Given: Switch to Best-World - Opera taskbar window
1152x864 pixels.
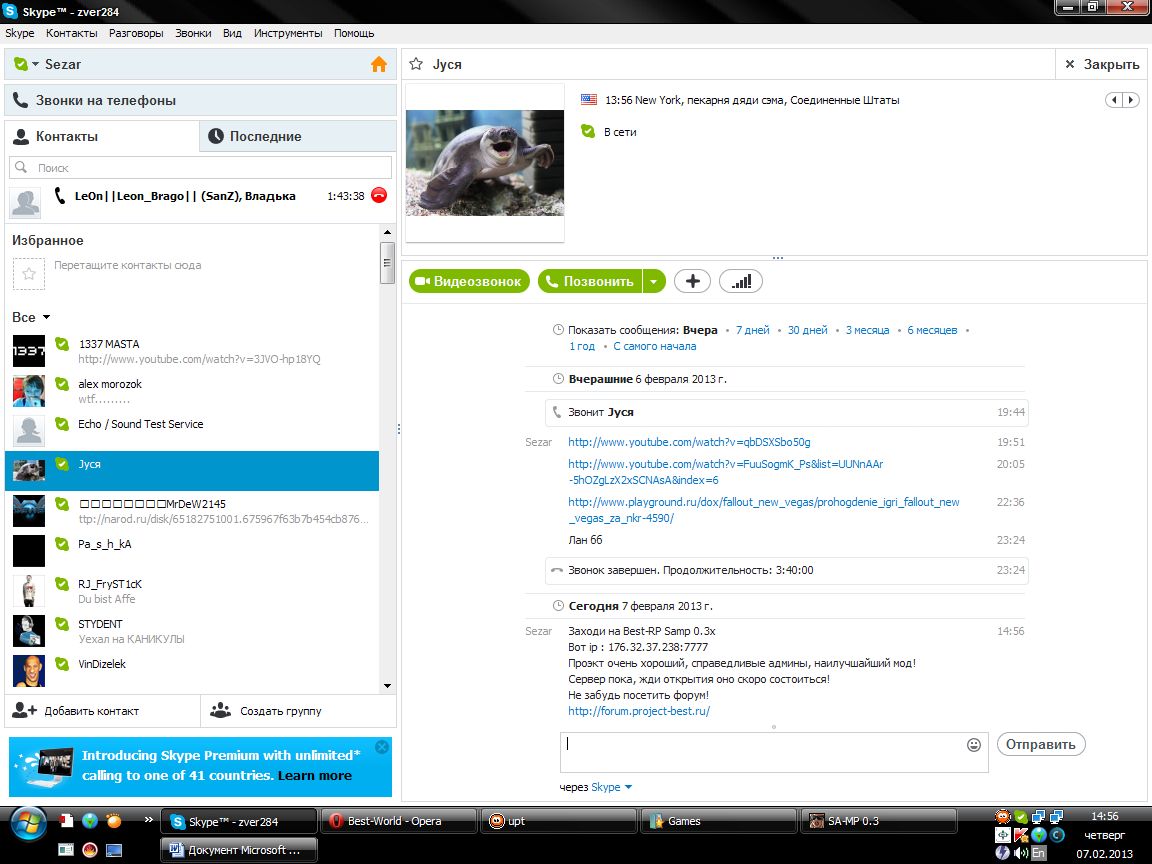Looking at the screenshot, I should (x=399, y=821).
